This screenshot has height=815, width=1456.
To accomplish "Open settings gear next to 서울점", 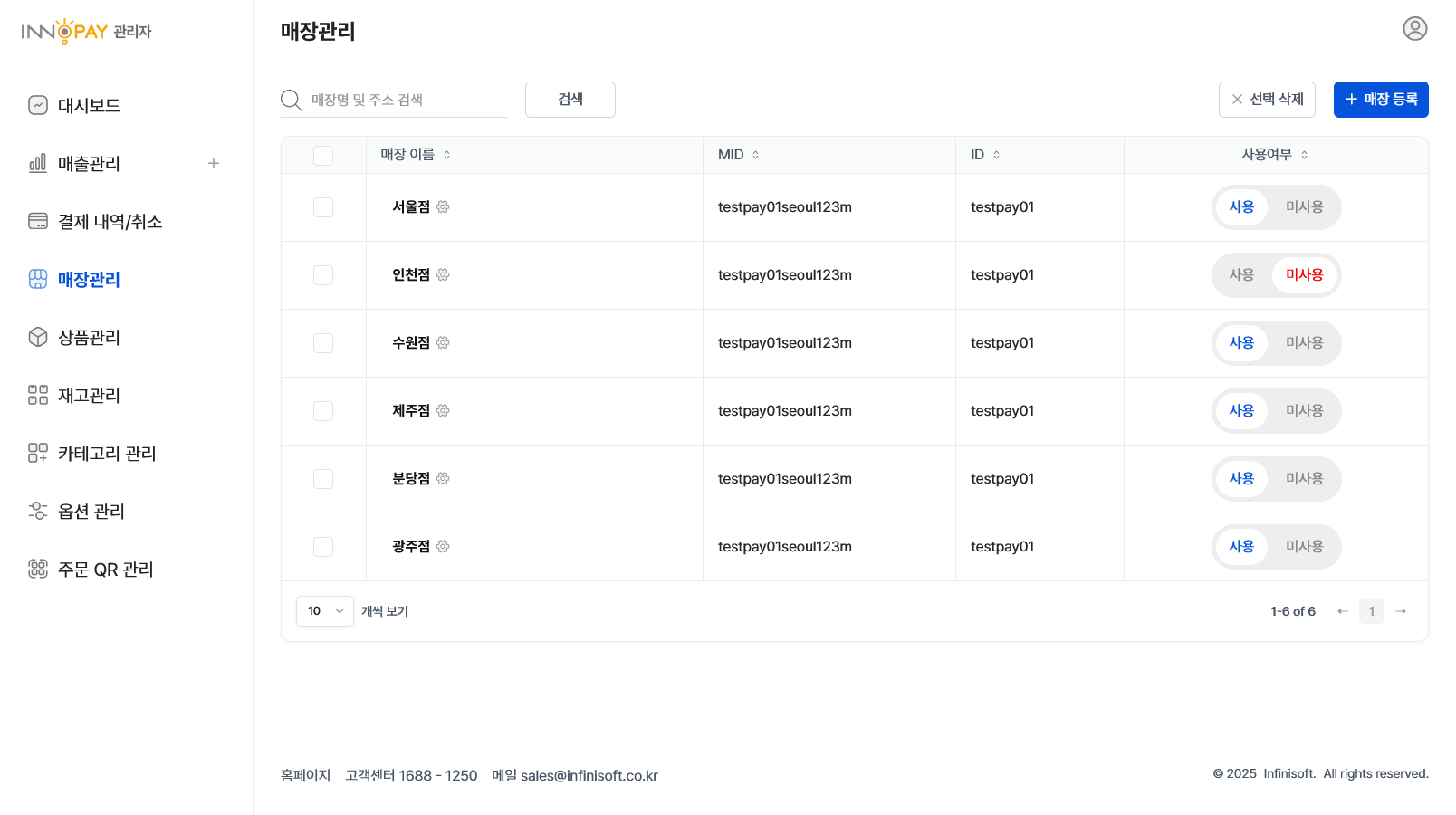I will coord(443,207).
